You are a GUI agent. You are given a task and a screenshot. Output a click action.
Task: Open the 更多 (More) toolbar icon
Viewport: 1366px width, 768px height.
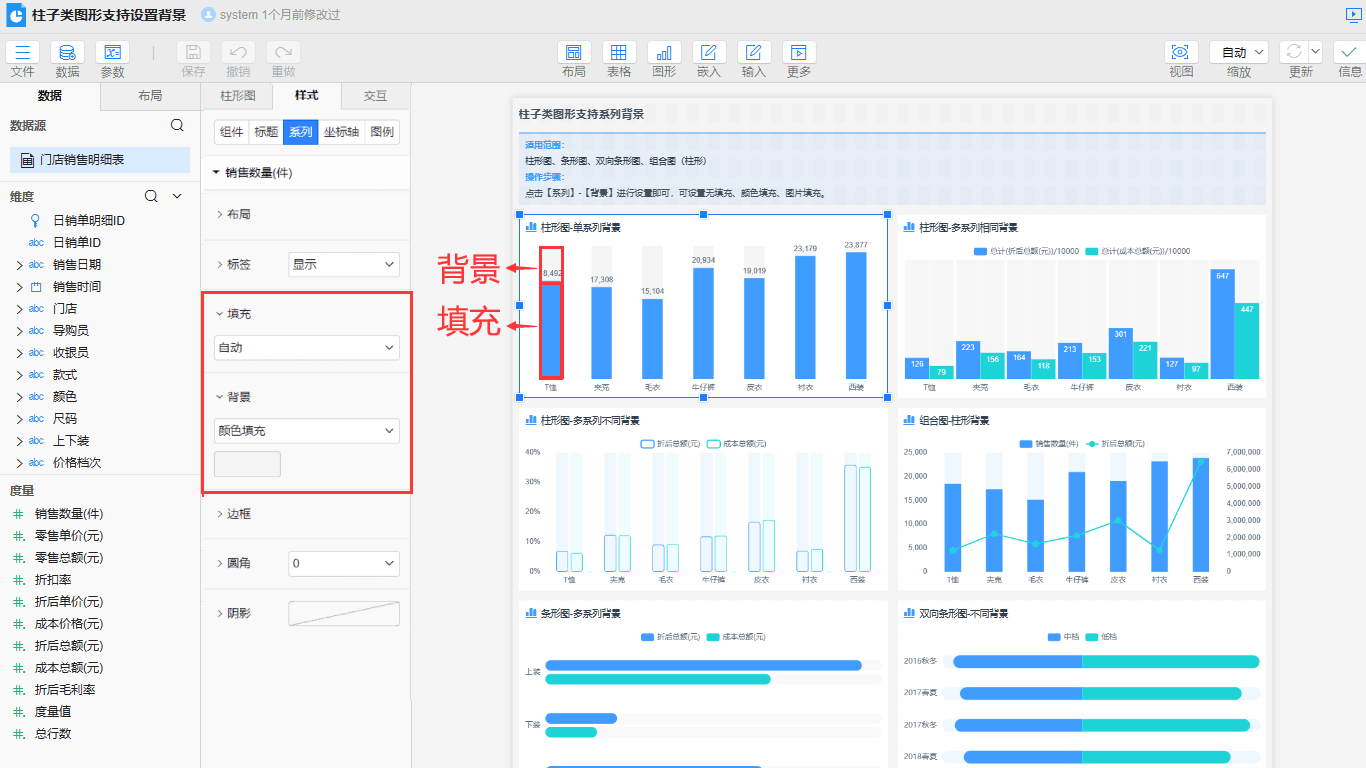coord(799,53)
